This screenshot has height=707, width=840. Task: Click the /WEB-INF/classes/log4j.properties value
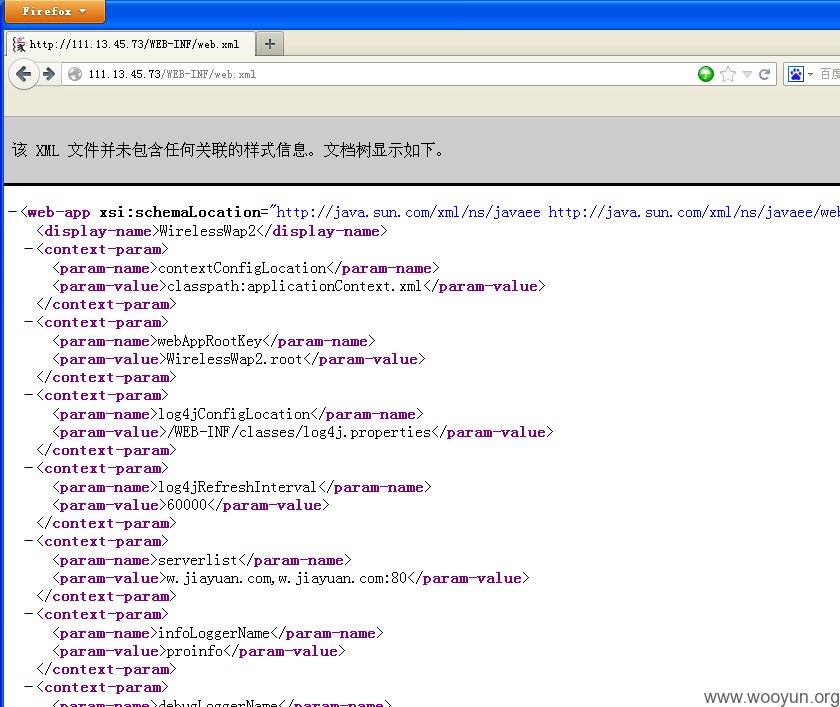coord(298,432)
